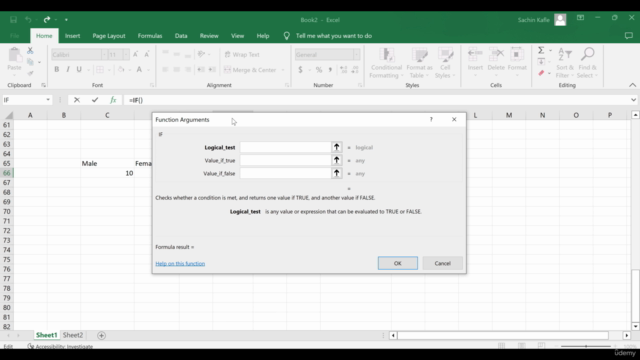The image size is (640, 360).
Task: Click the formula bar Enter checkmark icon
Action: coord(95,100)
